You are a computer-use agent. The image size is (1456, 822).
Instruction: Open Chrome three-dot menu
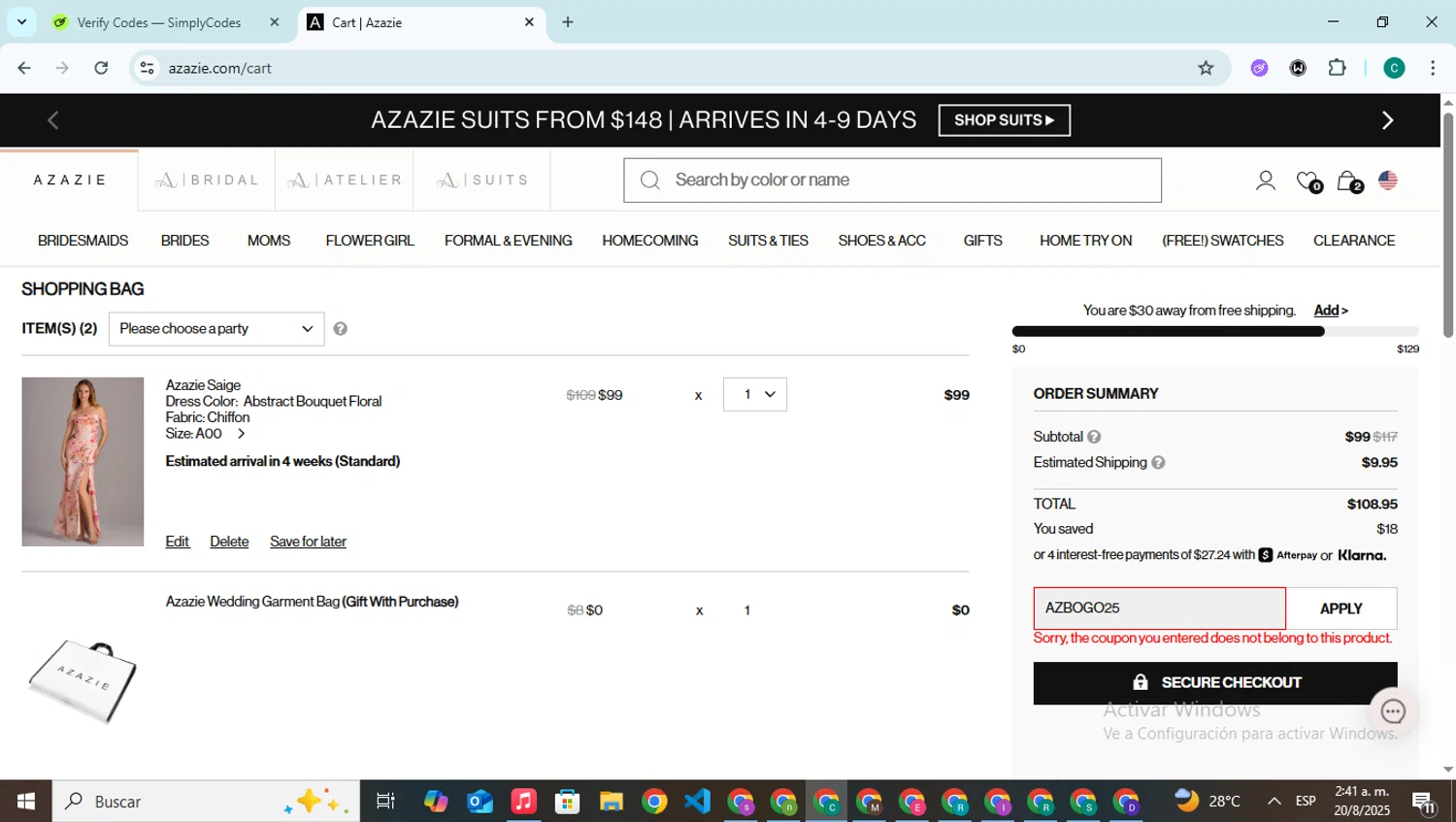[x=1433, y=68]
